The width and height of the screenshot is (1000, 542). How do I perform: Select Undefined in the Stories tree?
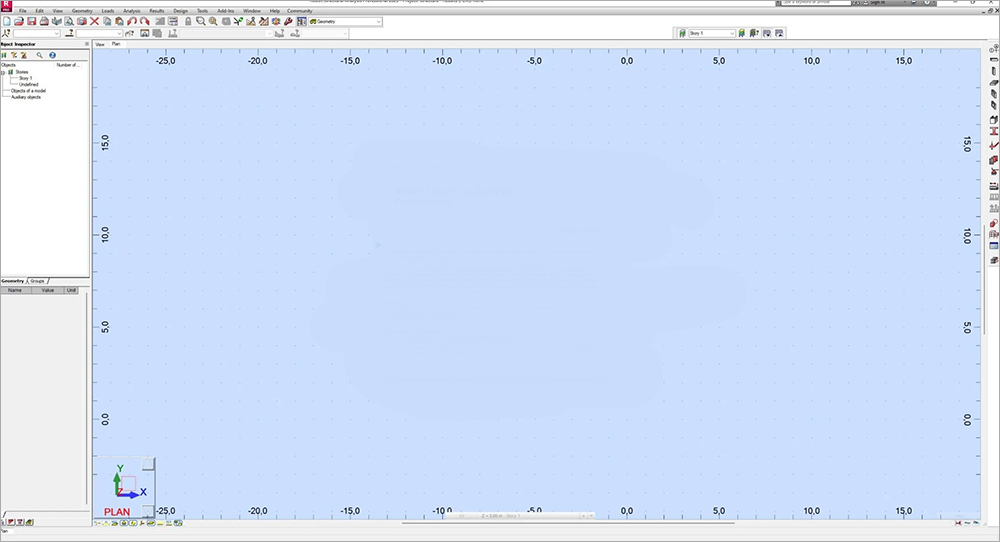[x=29, y=84]
